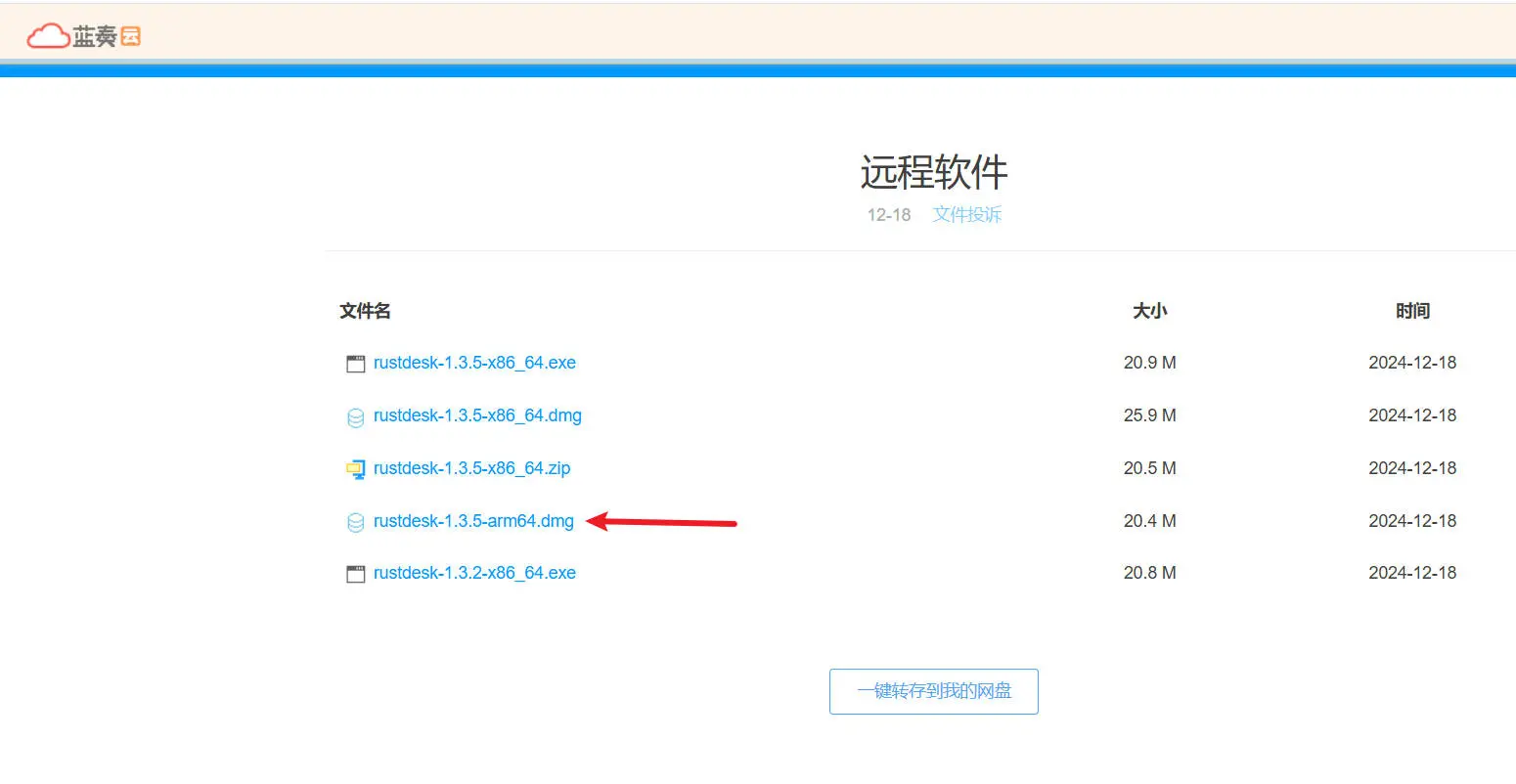Click the 20.4 M size value
The width and height of the screenshot is (1516, 784).
click(x=1150, y=521)
